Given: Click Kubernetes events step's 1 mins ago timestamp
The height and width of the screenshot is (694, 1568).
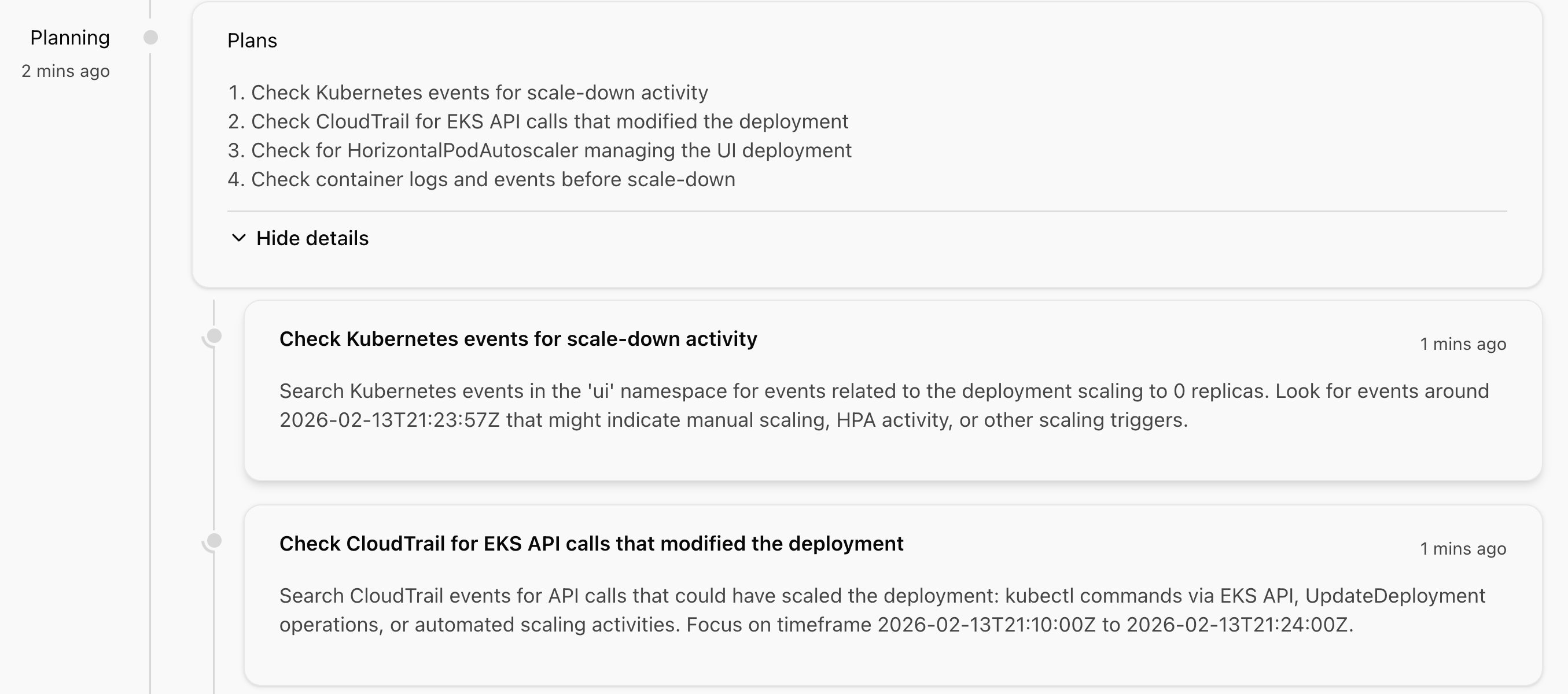Looking at the screenshot, I should point(1463,344).
